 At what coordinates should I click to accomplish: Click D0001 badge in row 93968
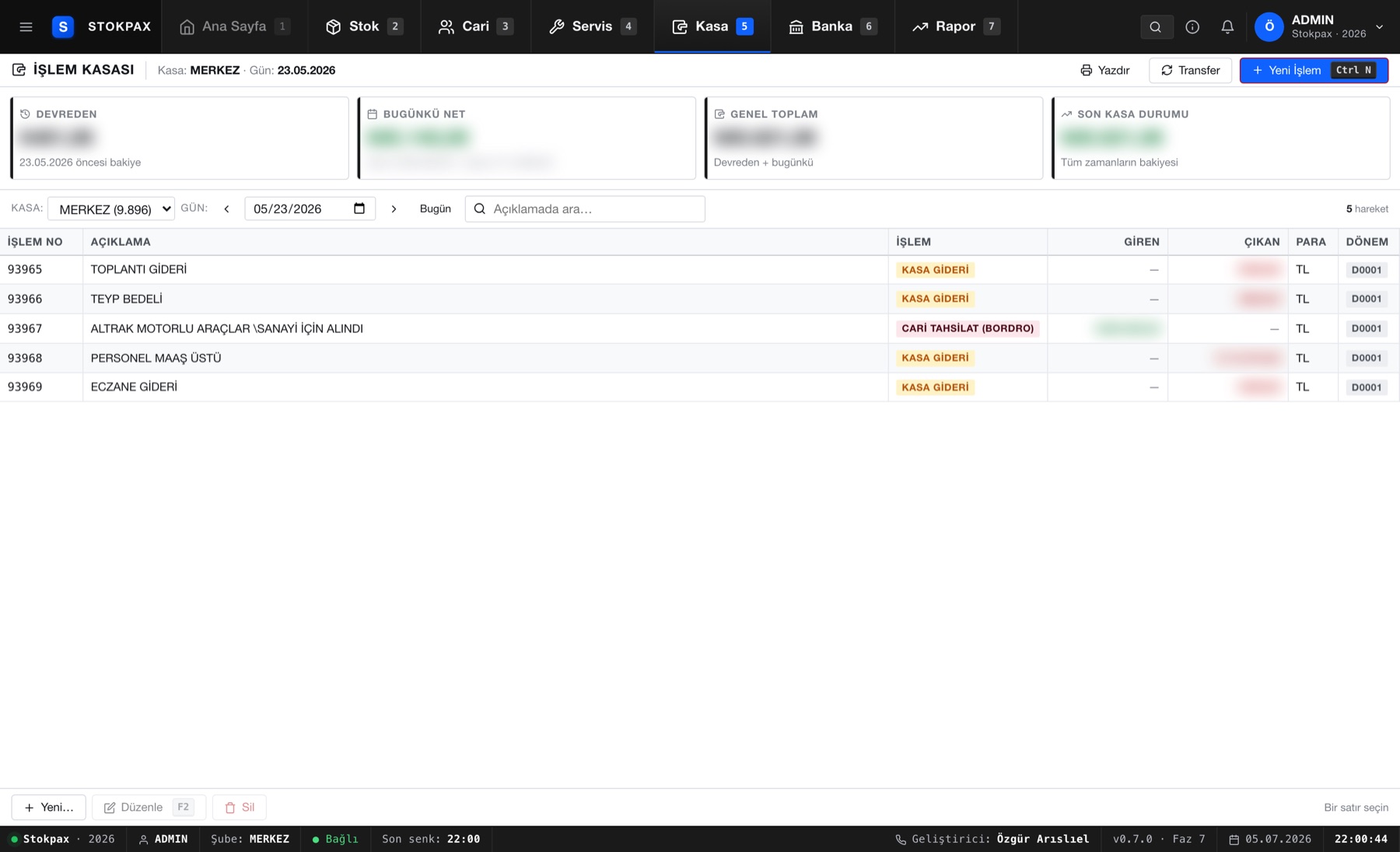(1367, 358)
